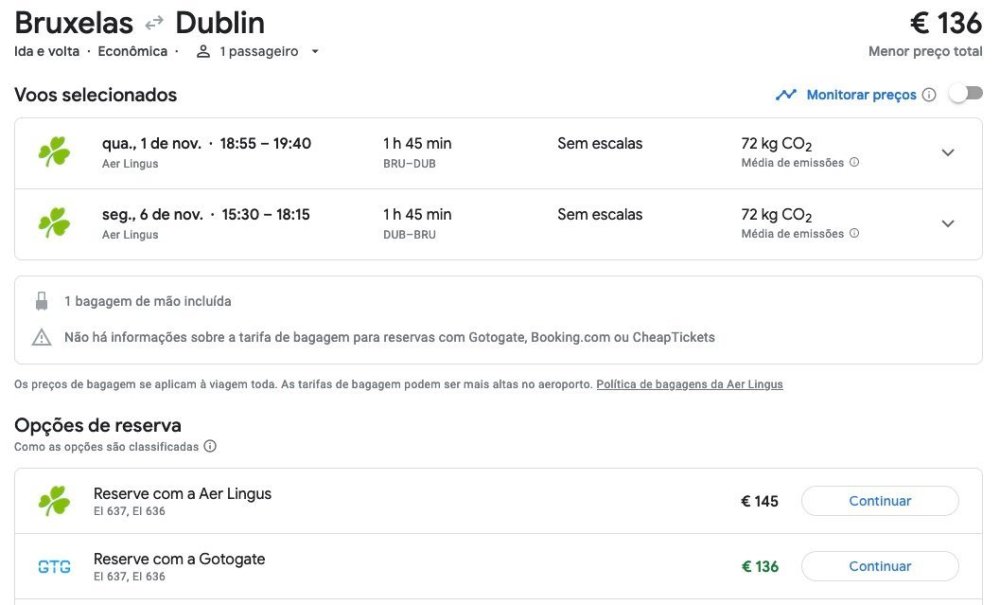Click Continuar for Gotogate booking
The width and height of the screenshot is (1000, 605).
click(x=879, y=566)
